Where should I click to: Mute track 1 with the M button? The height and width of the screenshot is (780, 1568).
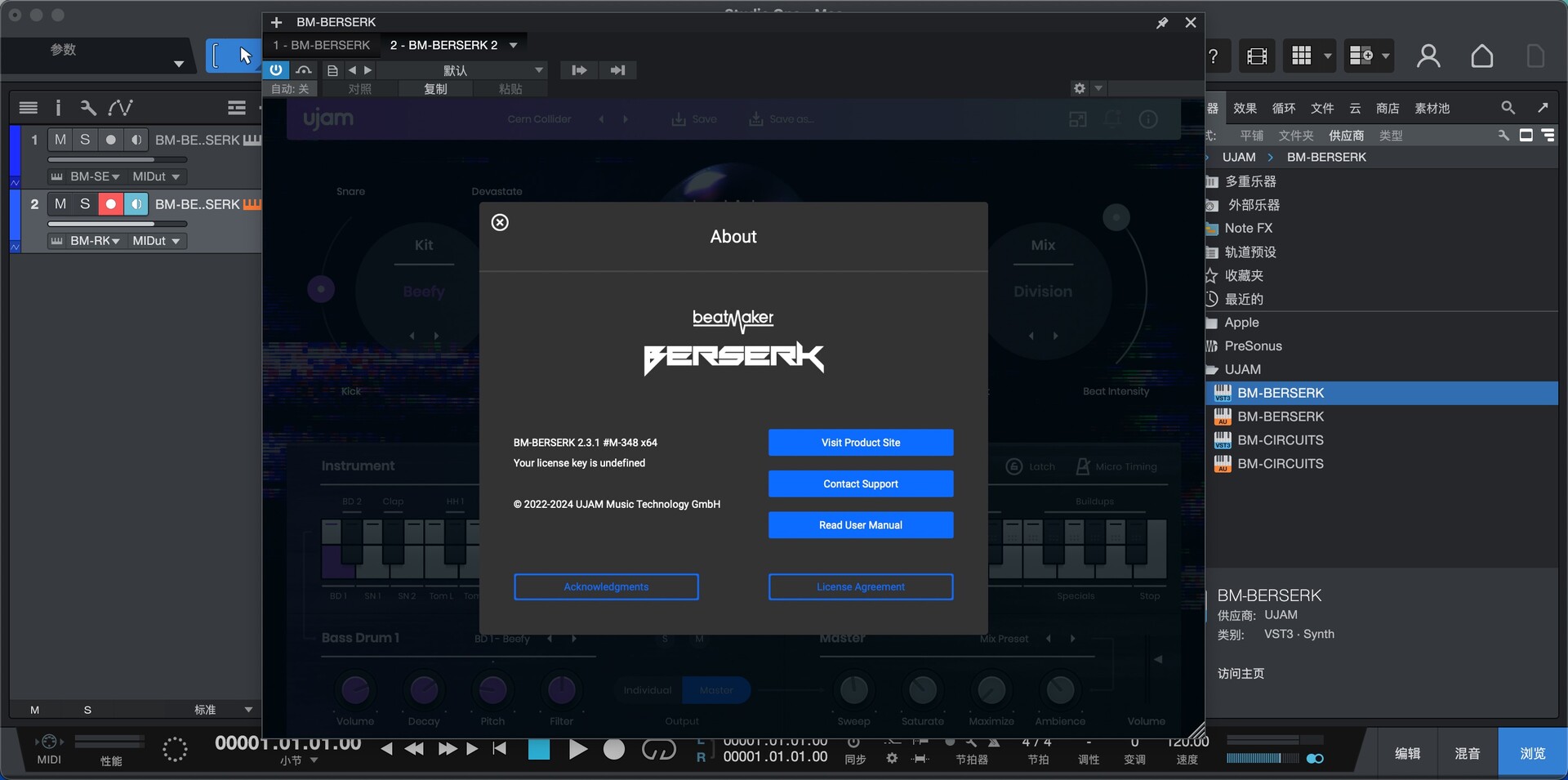click(60, 140)
